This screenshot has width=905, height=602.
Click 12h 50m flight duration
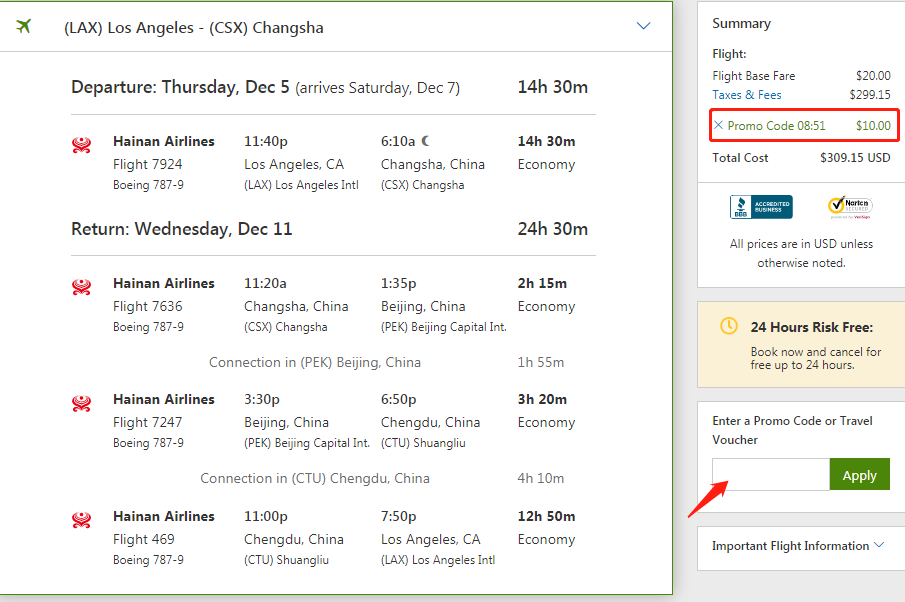(x=546, y=516)
